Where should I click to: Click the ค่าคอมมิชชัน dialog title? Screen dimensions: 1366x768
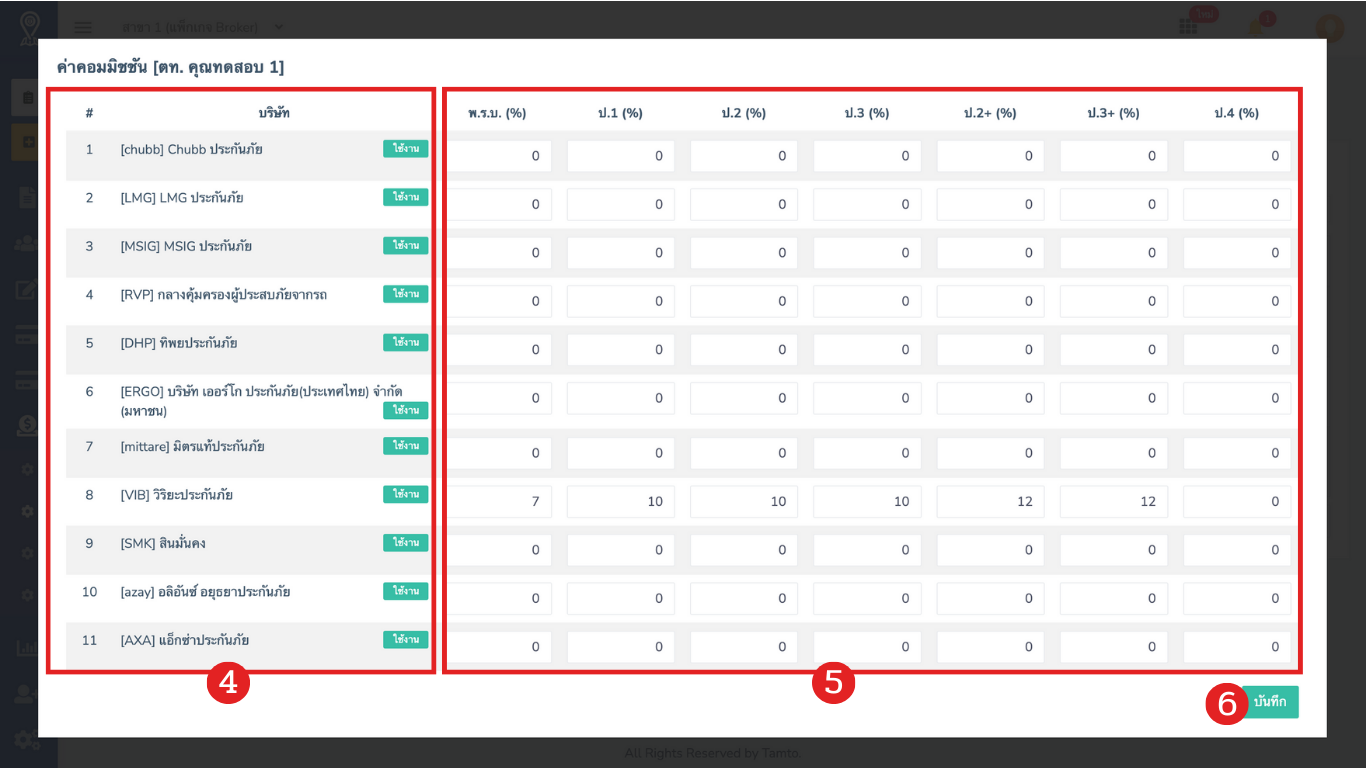point(170,67)
